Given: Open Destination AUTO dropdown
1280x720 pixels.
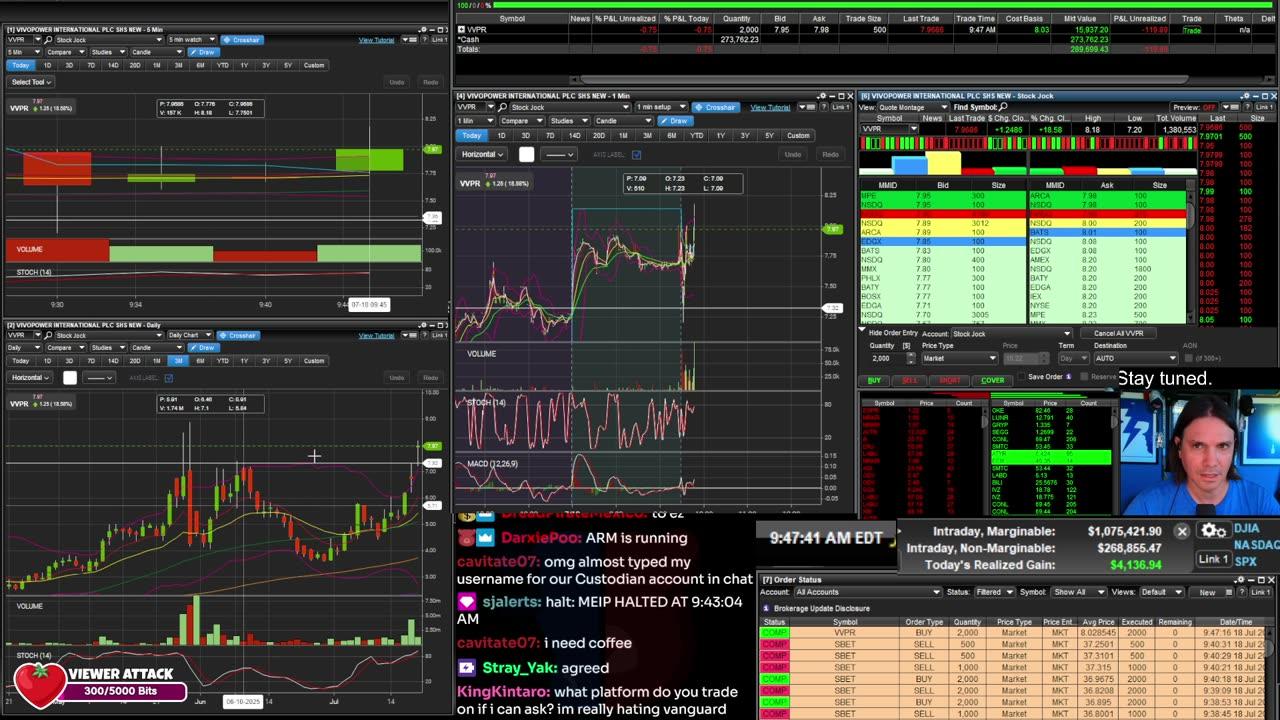Looking at the screenshot, I should tap(1136, 358).
